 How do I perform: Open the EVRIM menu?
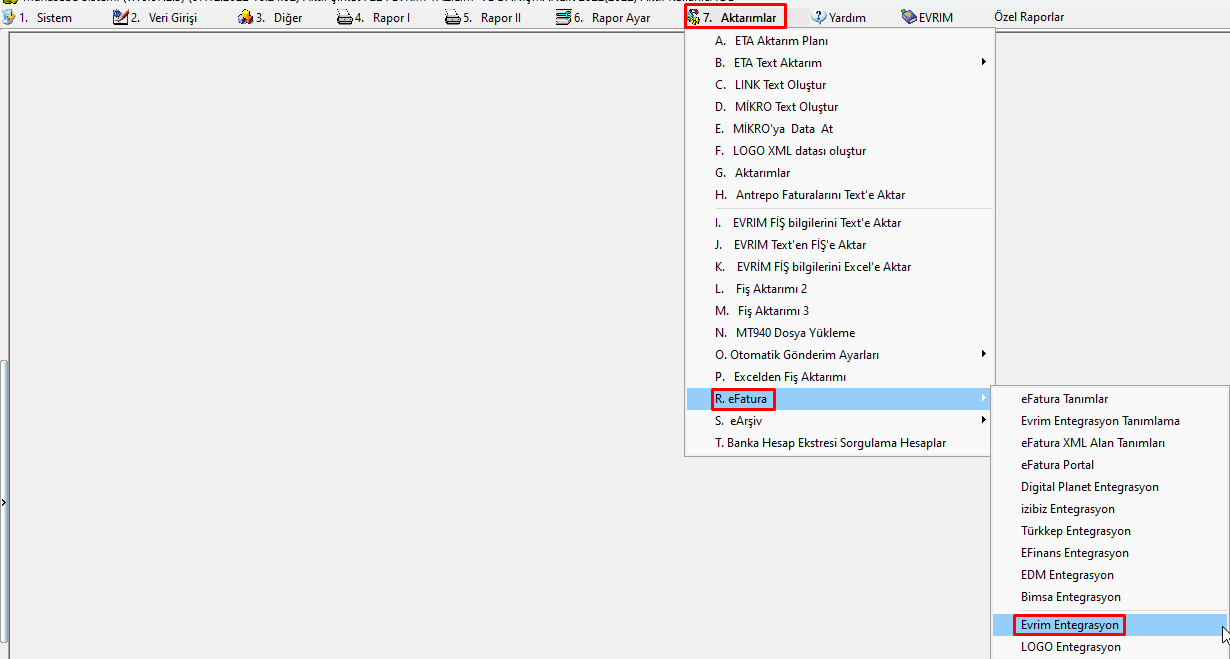935,18
